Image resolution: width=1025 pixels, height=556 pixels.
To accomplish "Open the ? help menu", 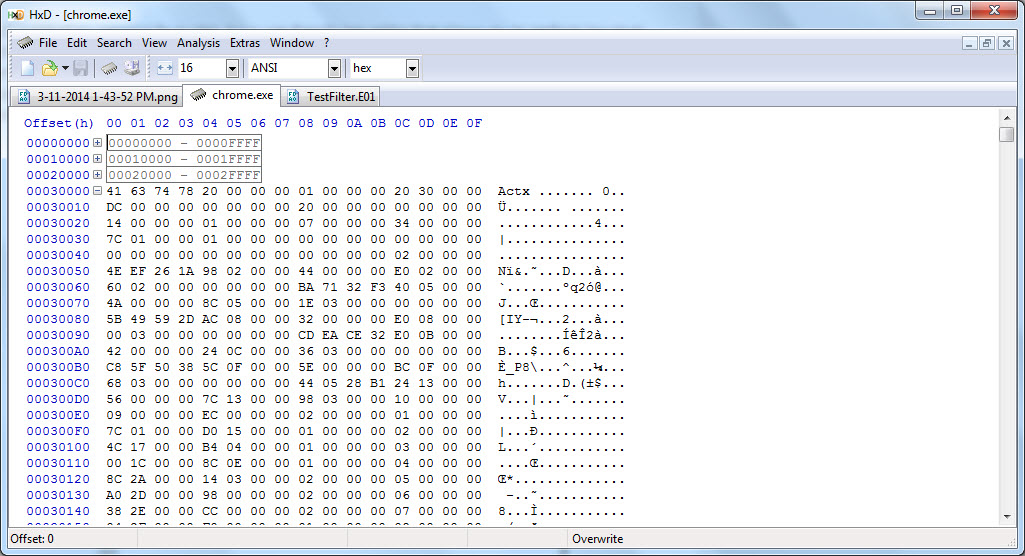I will [x=326, y=43].
